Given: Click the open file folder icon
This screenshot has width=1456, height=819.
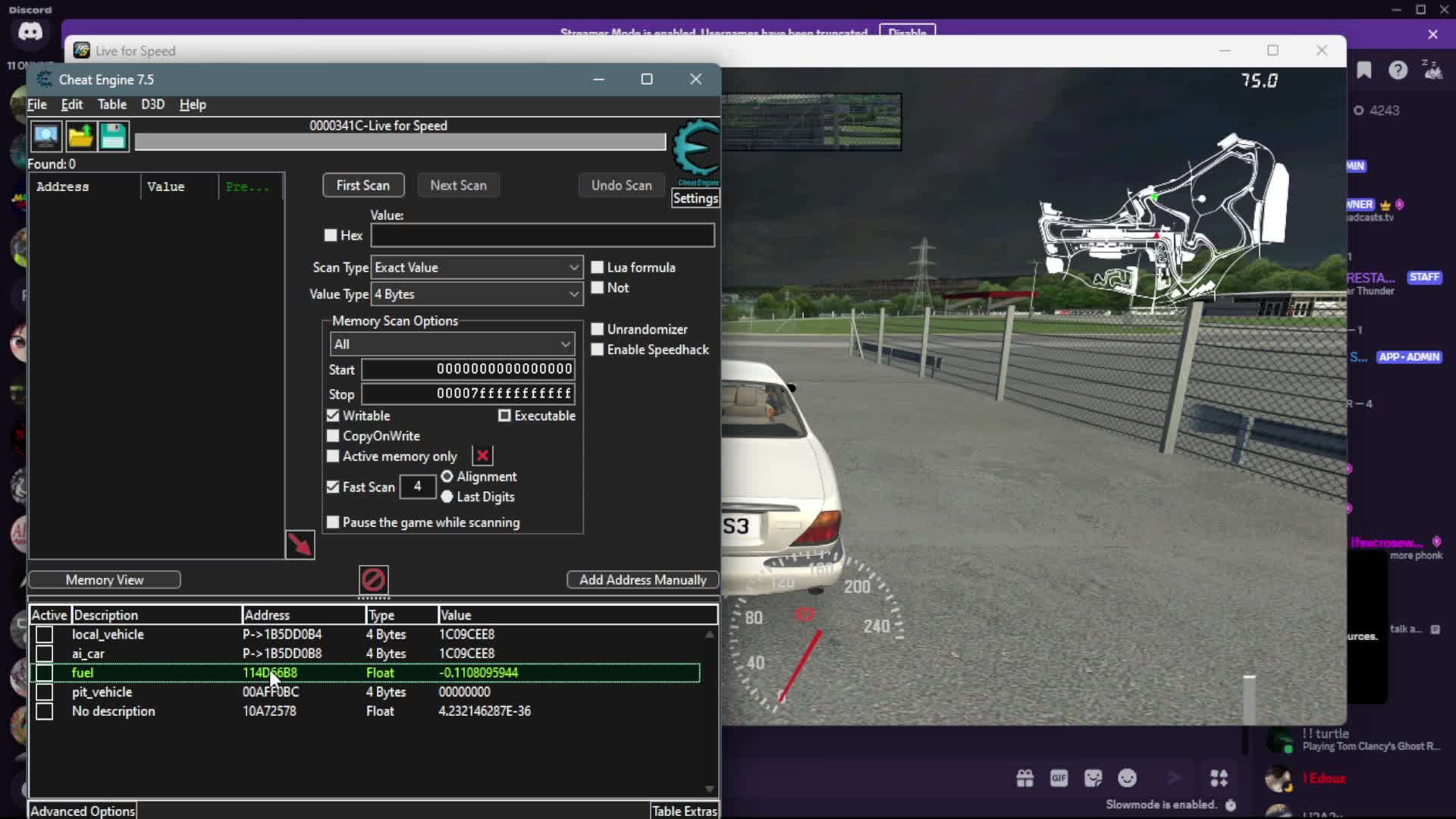Looking at the screenshot, I should click(x=80, y=136).
